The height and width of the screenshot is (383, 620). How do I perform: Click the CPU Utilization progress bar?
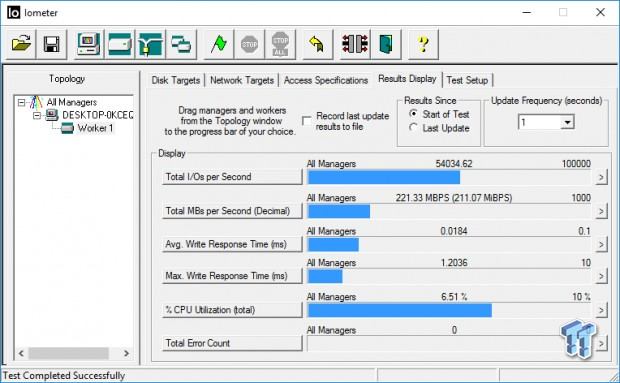(449, 310)
